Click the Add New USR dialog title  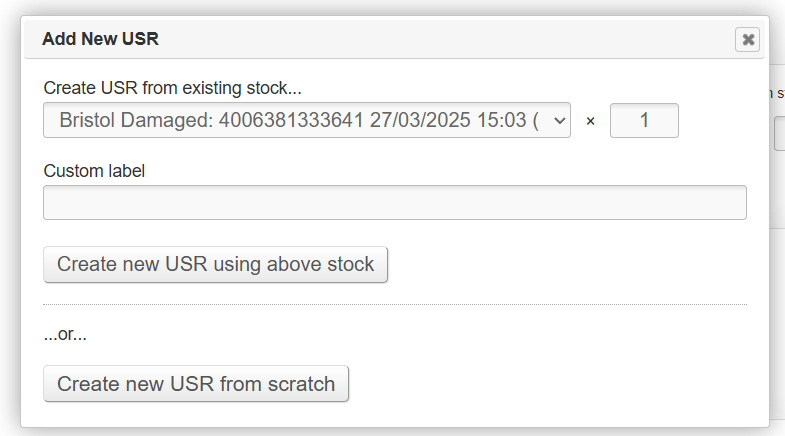click(x=100, y=40)
